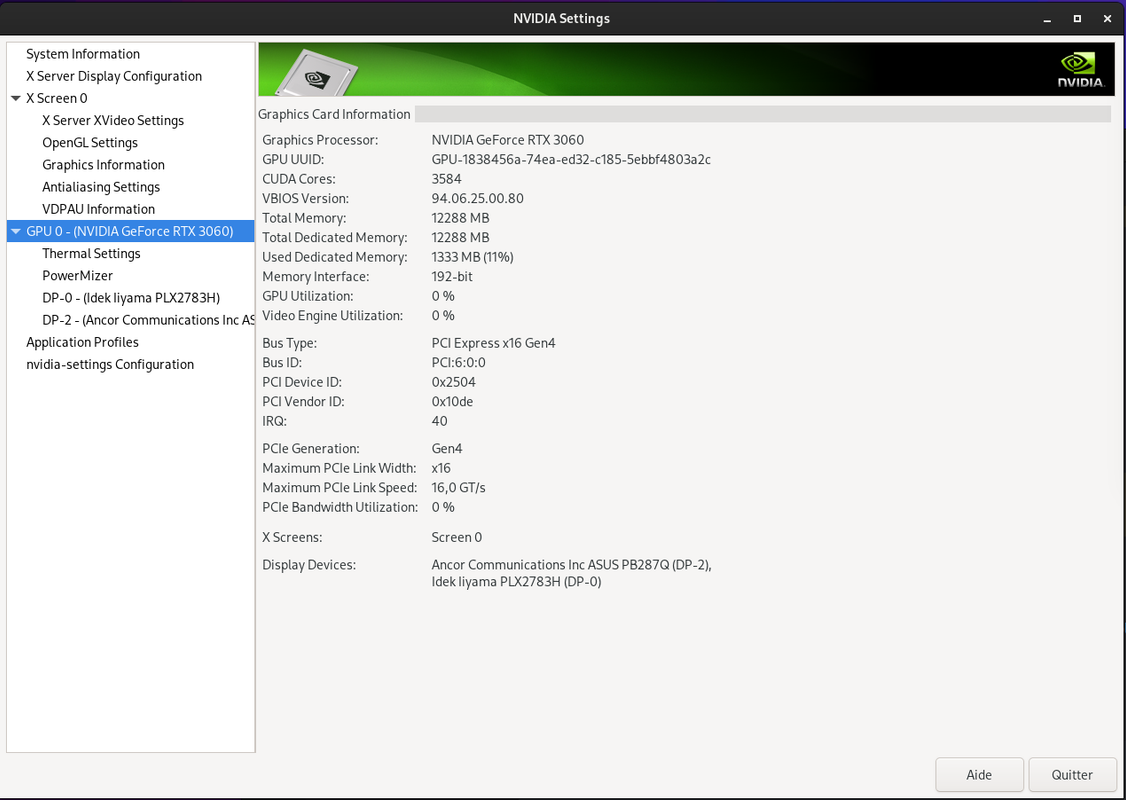Click X Screens value Screen 0

pyautogui.click(x=457, y=537)
